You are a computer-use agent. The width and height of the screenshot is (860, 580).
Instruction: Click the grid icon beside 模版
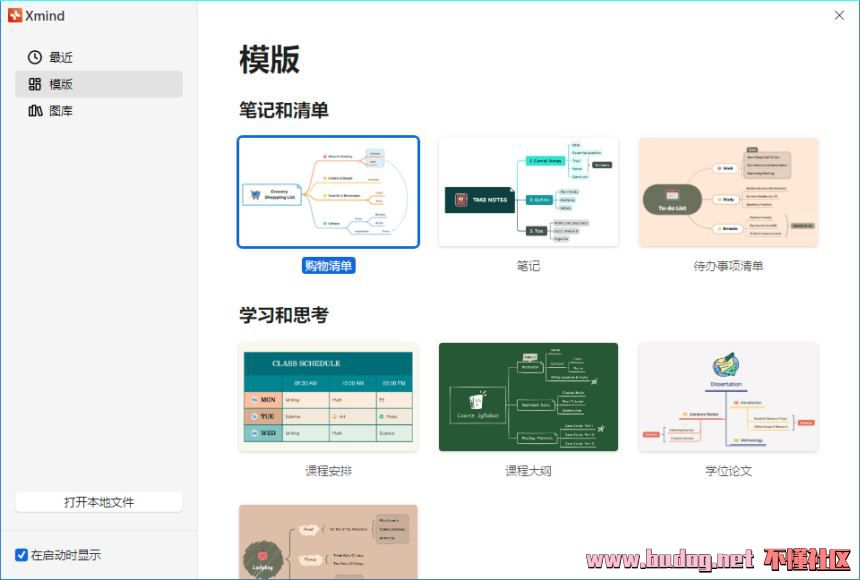(35, 84)
